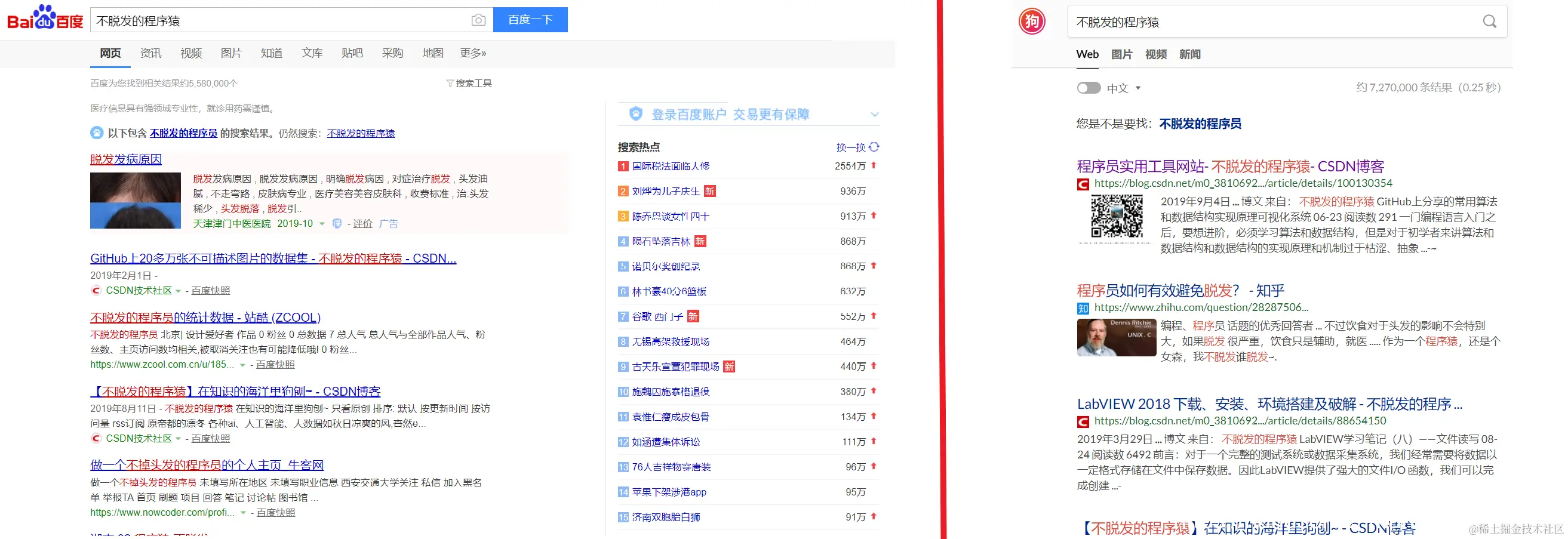Open hot search 刘烨为儿子庆生

666,191
